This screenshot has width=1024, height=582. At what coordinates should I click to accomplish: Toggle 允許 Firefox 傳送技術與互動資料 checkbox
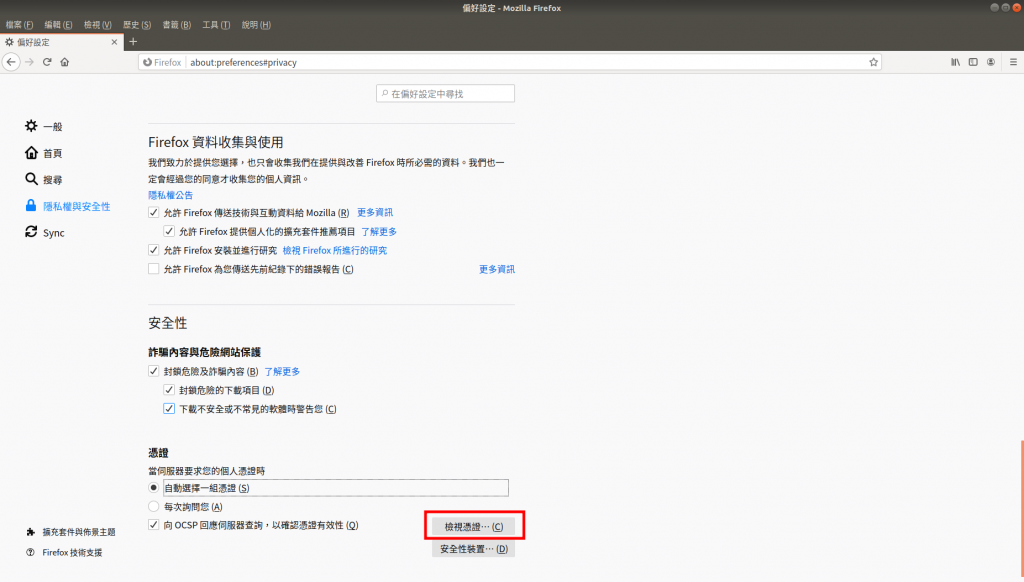point(153,212)
